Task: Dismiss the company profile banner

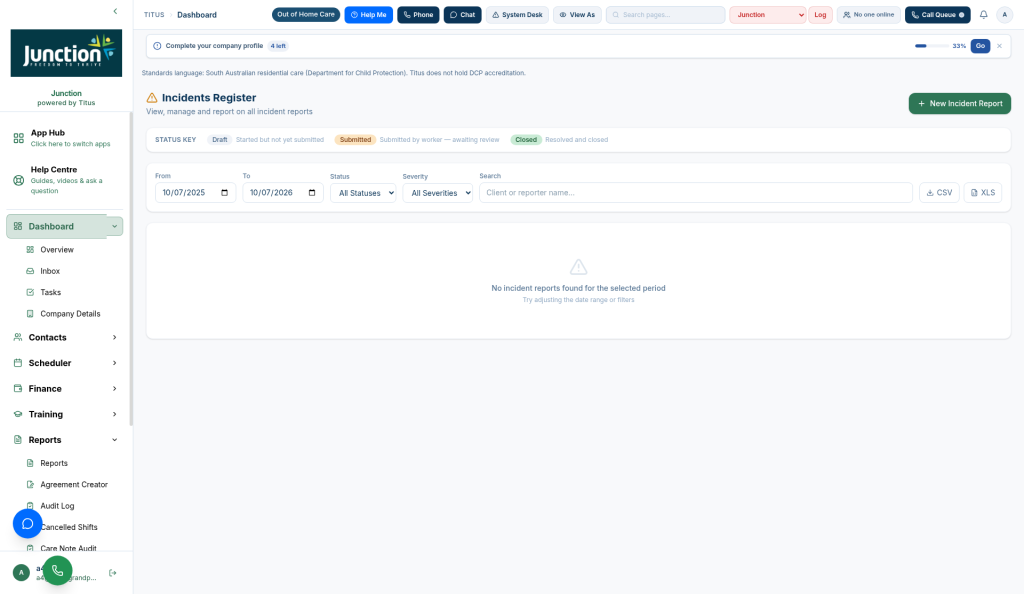Action: [x=999, y=46]
